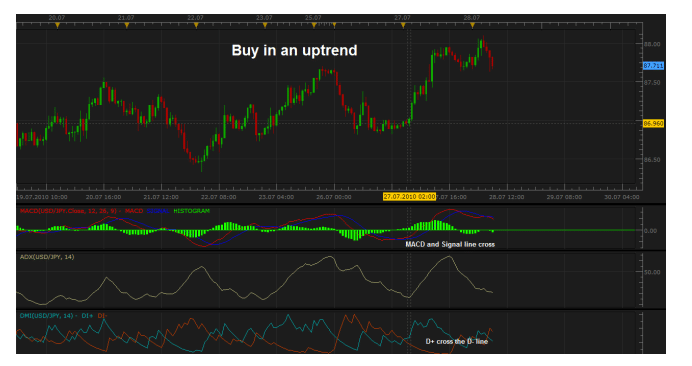Click the yellow day marker under 20.07

tap(57, 26)
